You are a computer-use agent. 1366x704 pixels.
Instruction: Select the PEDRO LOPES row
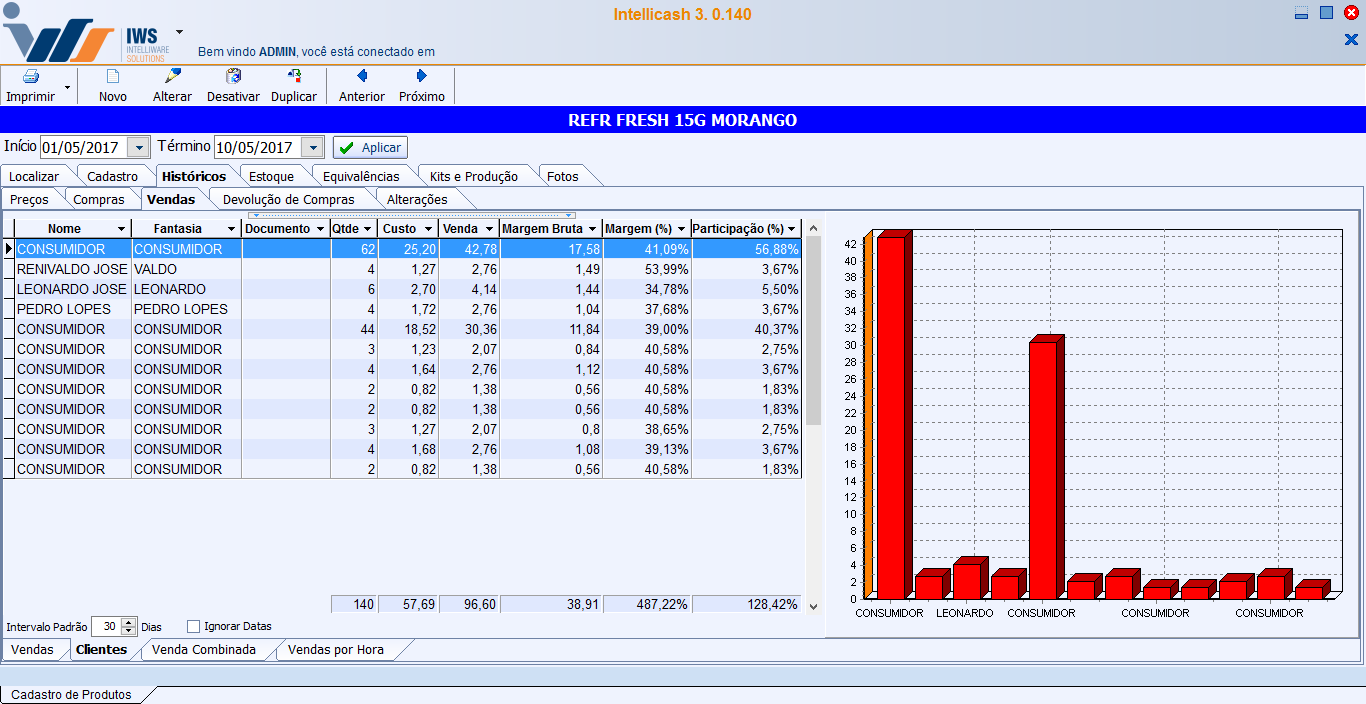tap(408, 309)
